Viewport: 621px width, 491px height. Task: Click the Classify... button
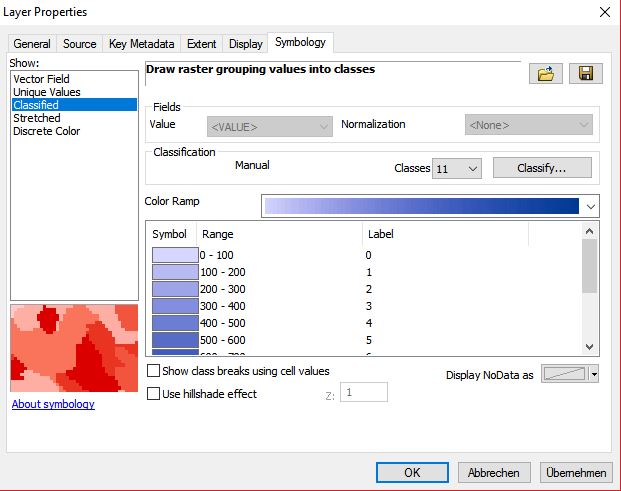pos(541,168)
